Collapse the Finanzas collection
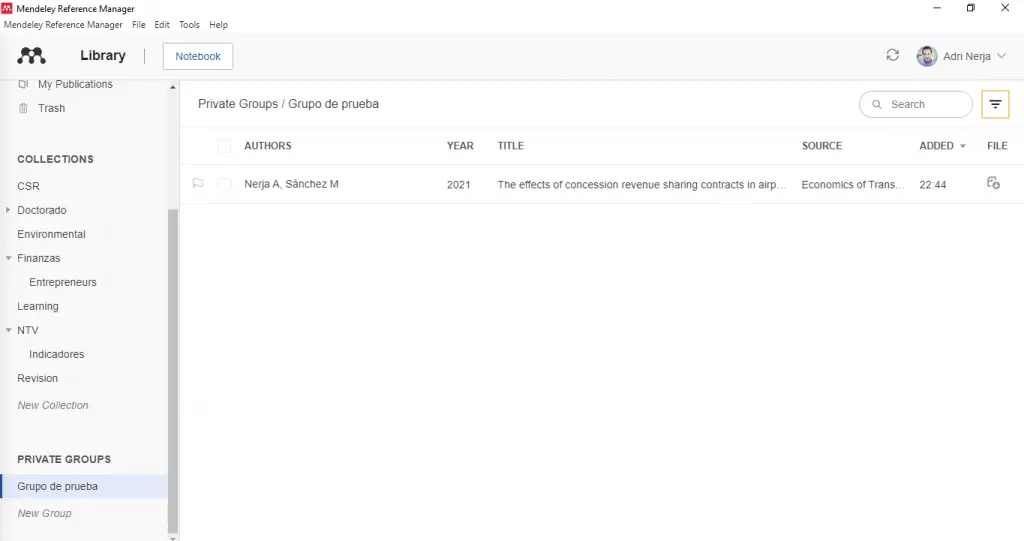Viewport: 1024px width, 541px height. coord(8,258)
